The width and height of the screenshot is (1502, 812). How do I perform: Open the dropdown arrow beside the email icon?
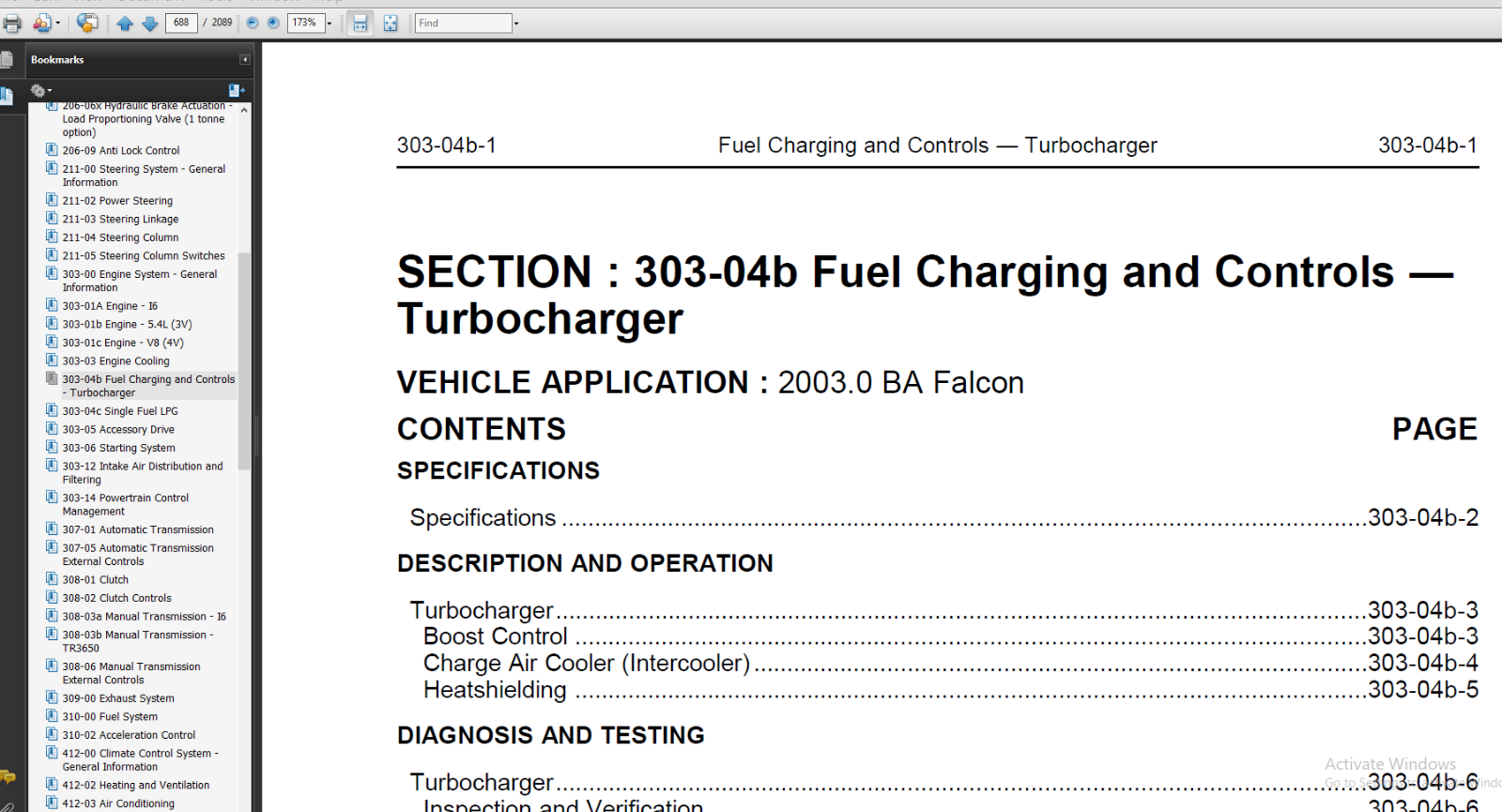(x=58, y=23)
